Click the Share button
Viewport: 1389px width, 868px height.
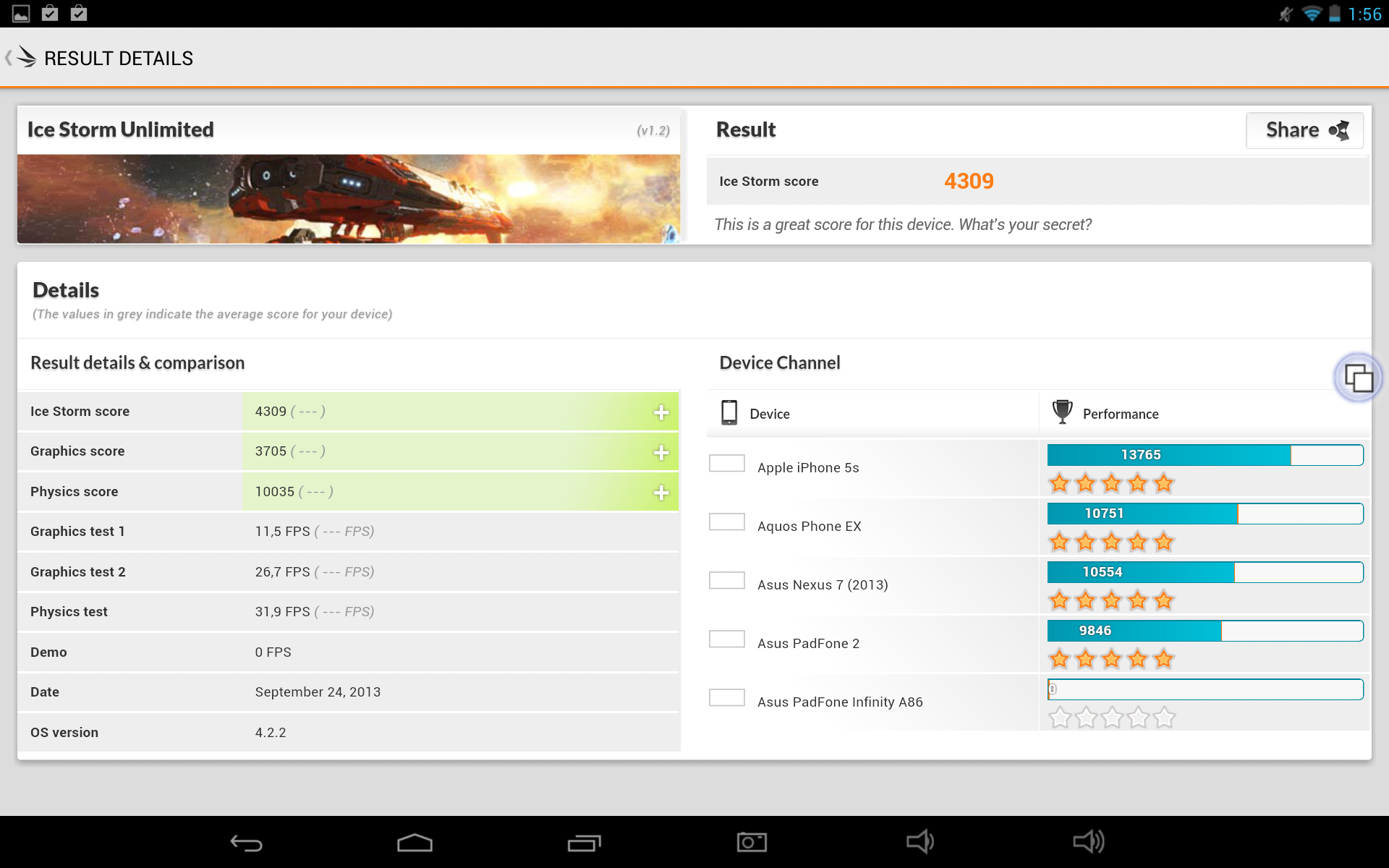1304,130
